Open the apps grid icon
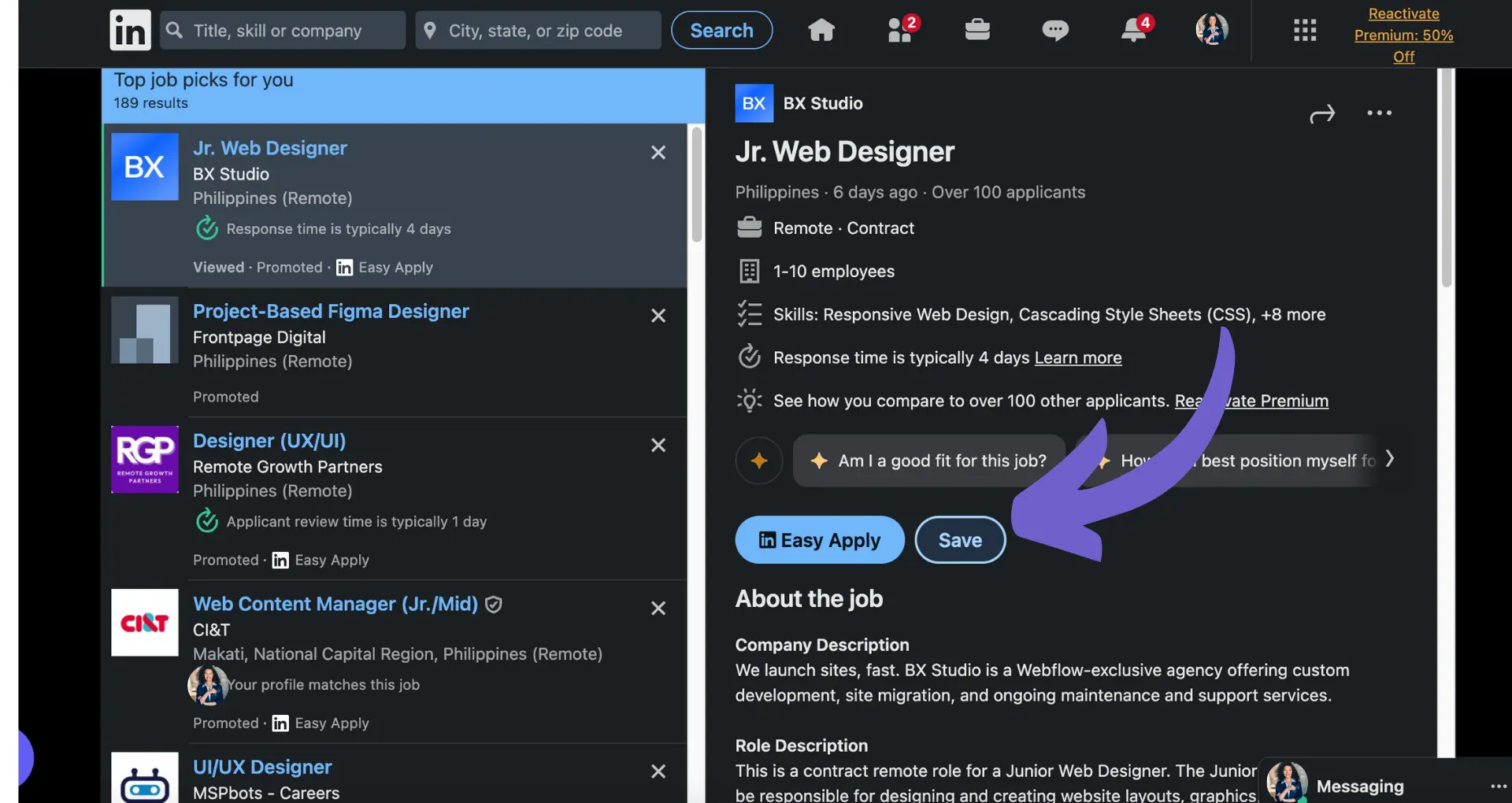This screenshot has height=803, width=1512. (x=1305, y=30)
